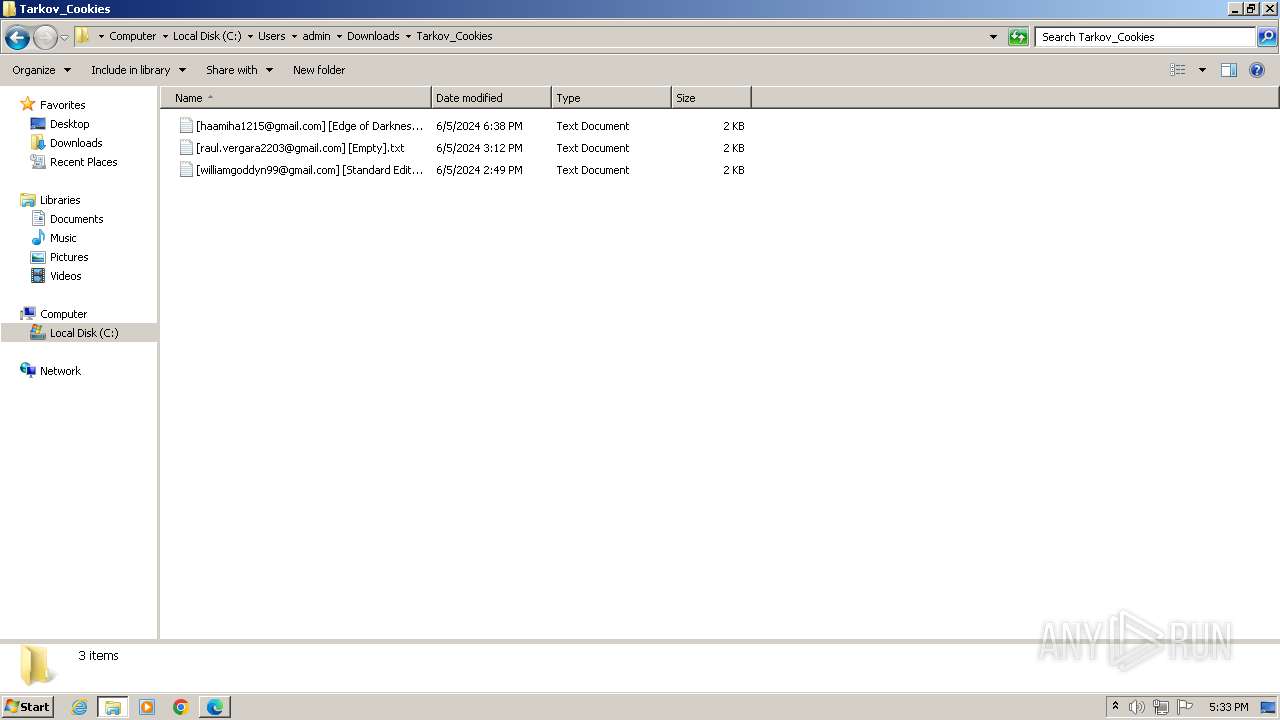Click the raul.vergara2203 file's document icon
The width and height of the screenshot is (1280, 720).
186,148
